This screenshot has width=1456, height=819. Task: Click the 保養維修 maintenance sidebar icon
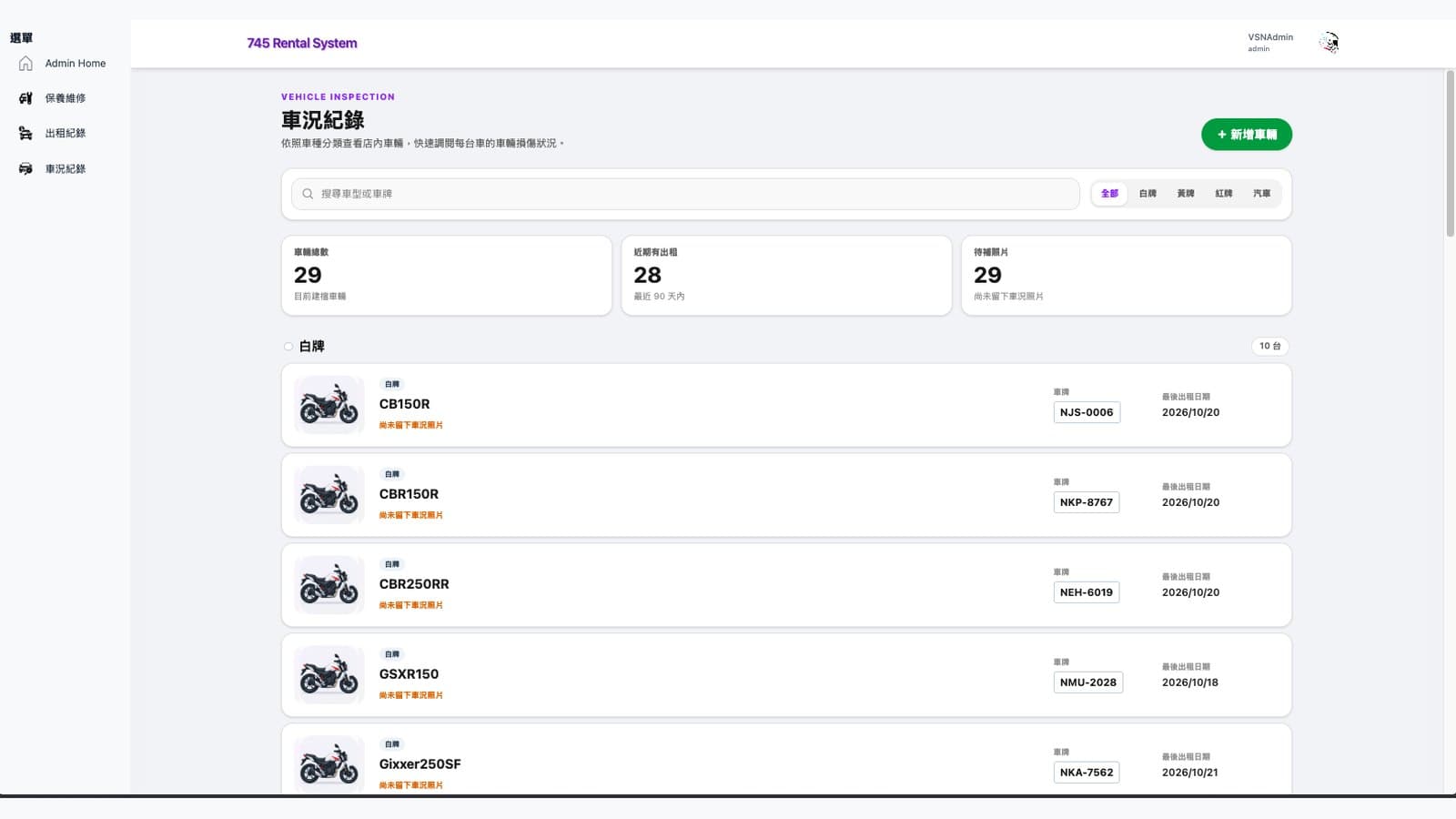point(25,98)
